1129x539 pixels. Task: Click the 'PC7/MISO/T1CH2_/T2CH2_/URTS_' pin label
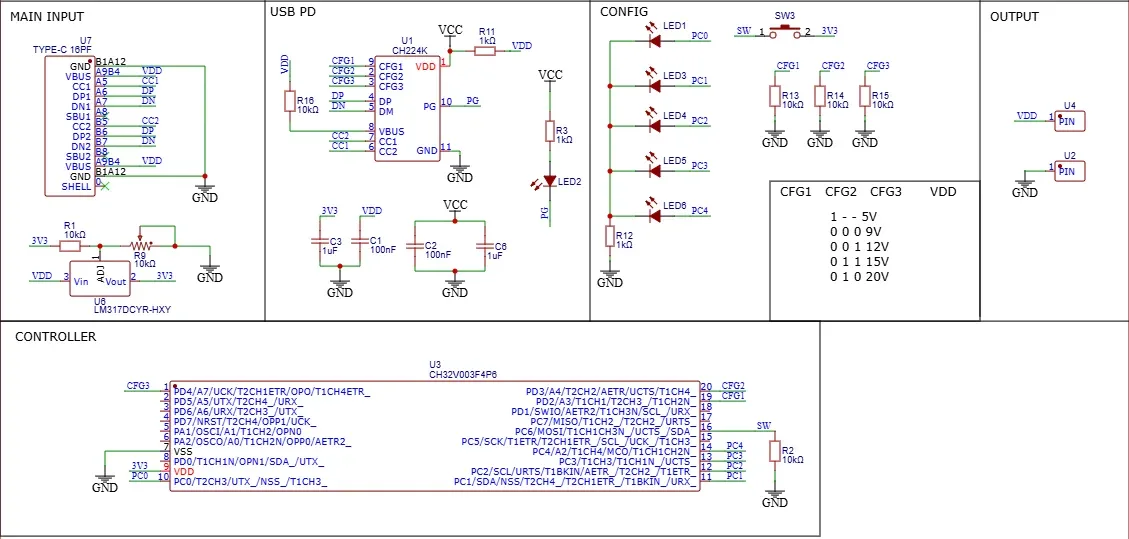pyautogui.click(x=613, y=421)
